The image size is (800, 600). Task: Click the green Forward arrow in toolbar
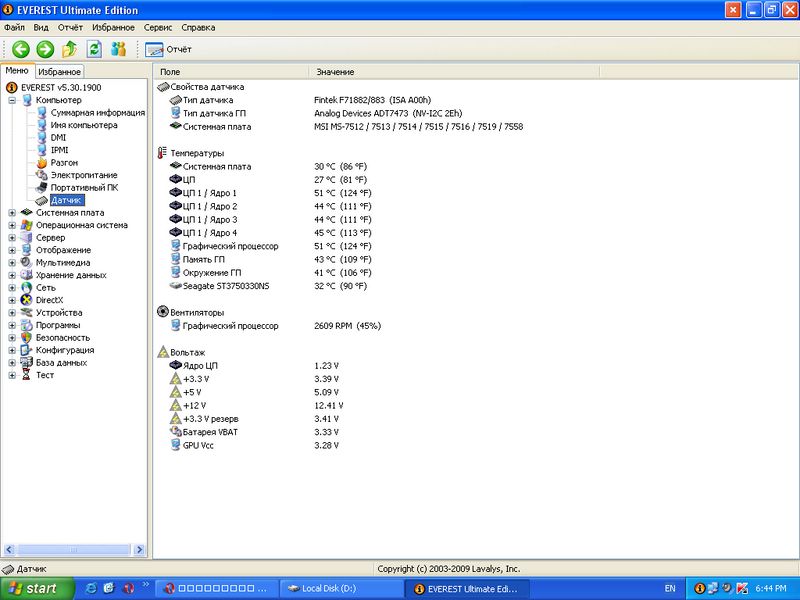(x=45, y=49)
